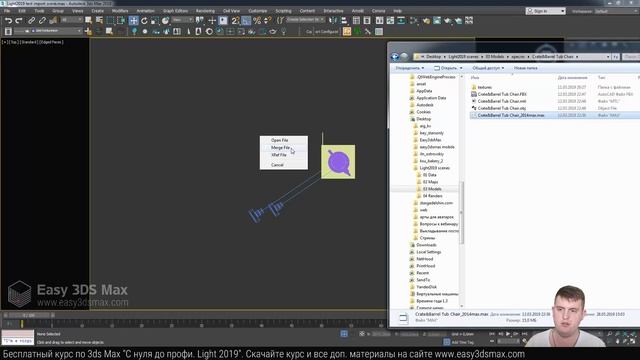Open the Общий доступ dropdown in Explorer

[488, 68]
